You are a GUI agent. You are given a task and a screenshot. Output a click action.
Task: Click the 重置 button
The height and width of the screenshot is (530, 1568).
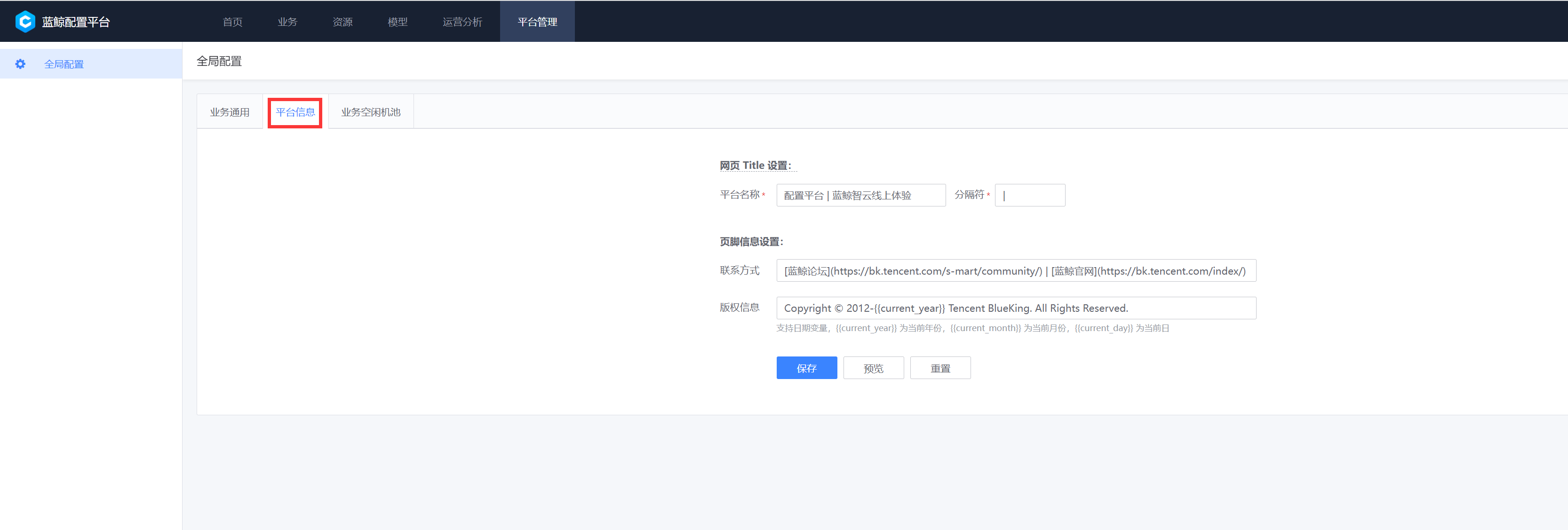(940, 368)
